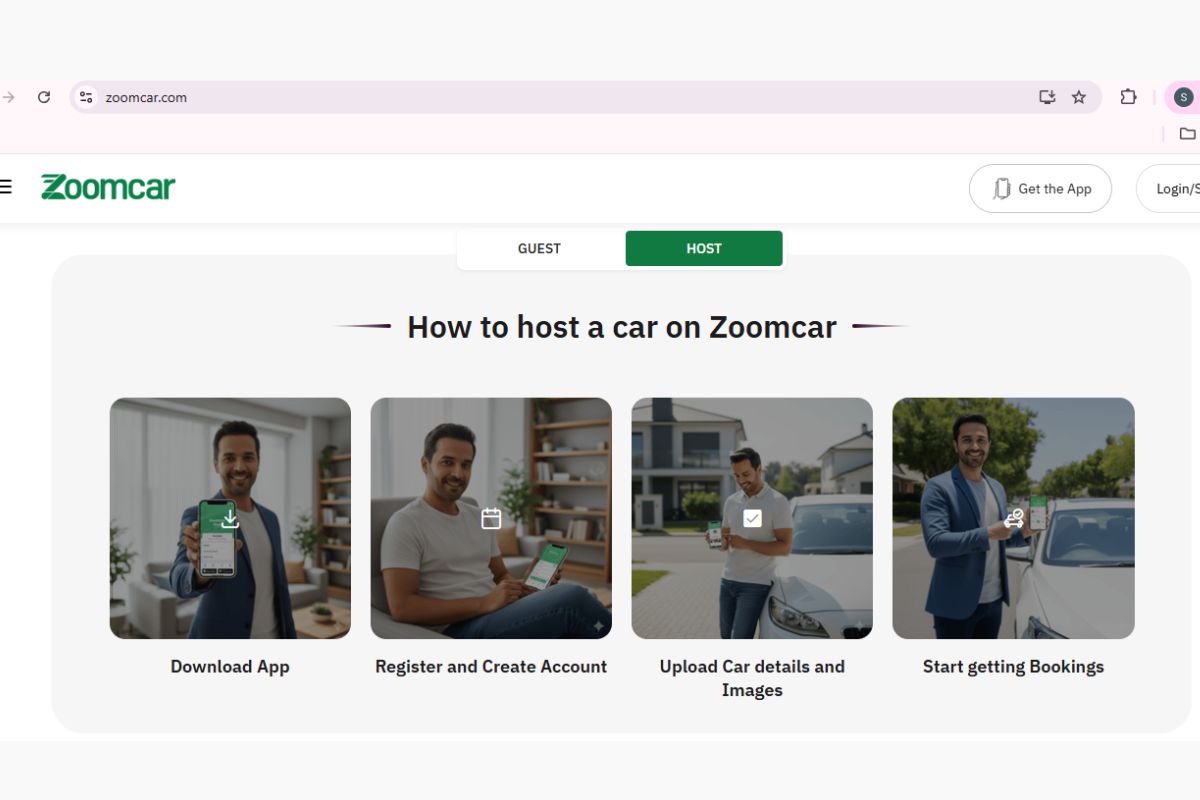Select the GUEST tab
This screenshot has width=1200, height=800.
pyautogui.click(x=539, y=248)
